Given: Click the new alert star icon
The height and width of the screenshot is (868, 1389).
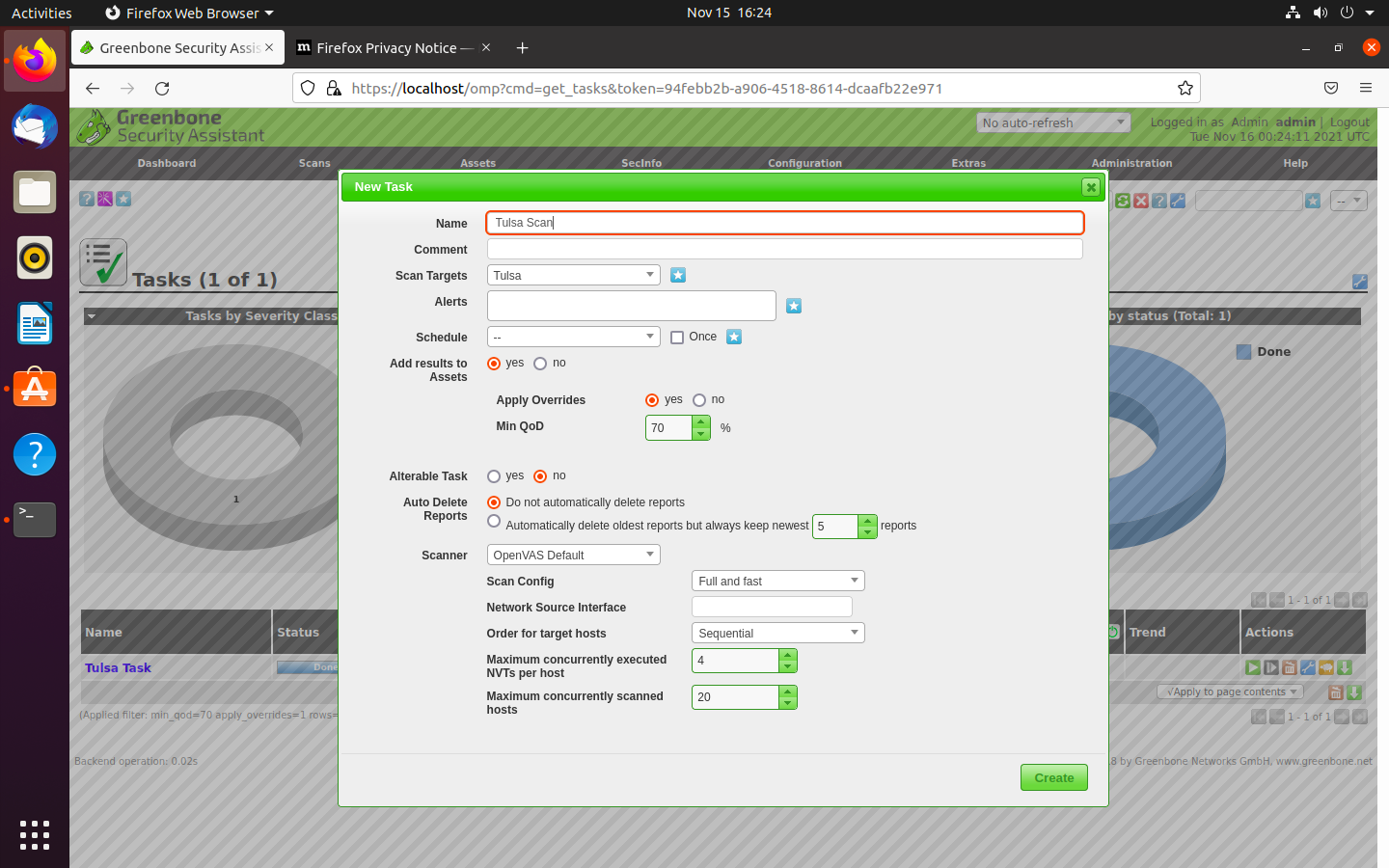Looking at the screenshot, I should (x=794, y=306).
